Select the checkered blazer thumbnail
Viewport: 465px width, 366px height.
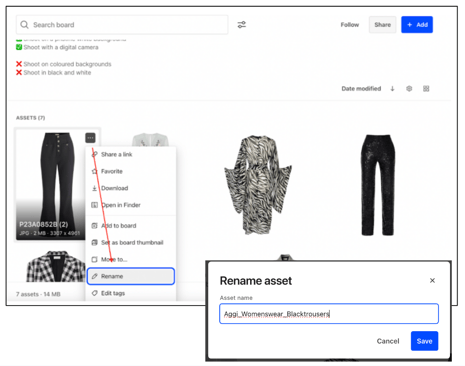pyautogui.click(x=56, y=267)
